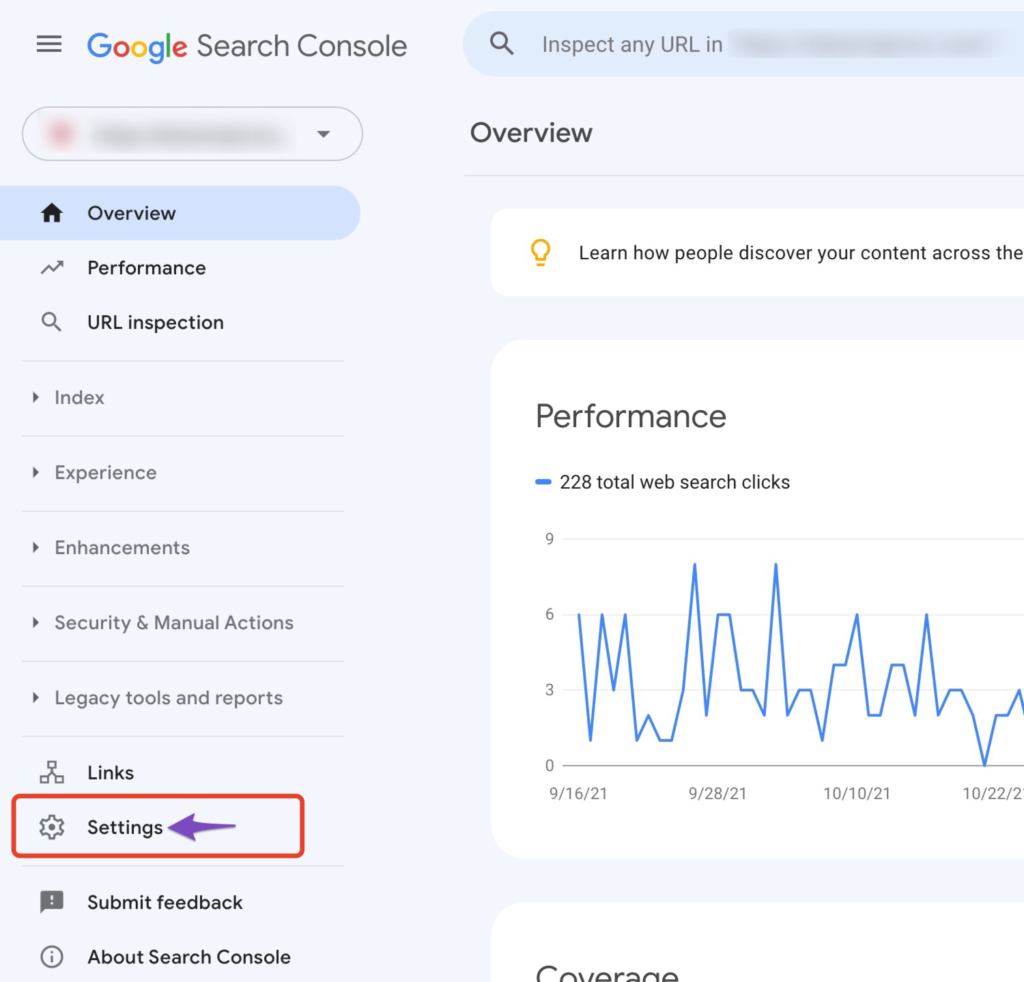This screenshot has height=982, width=1024.
Task: Click the lightbulb tip icon
Action: click(x=540, y=252)
